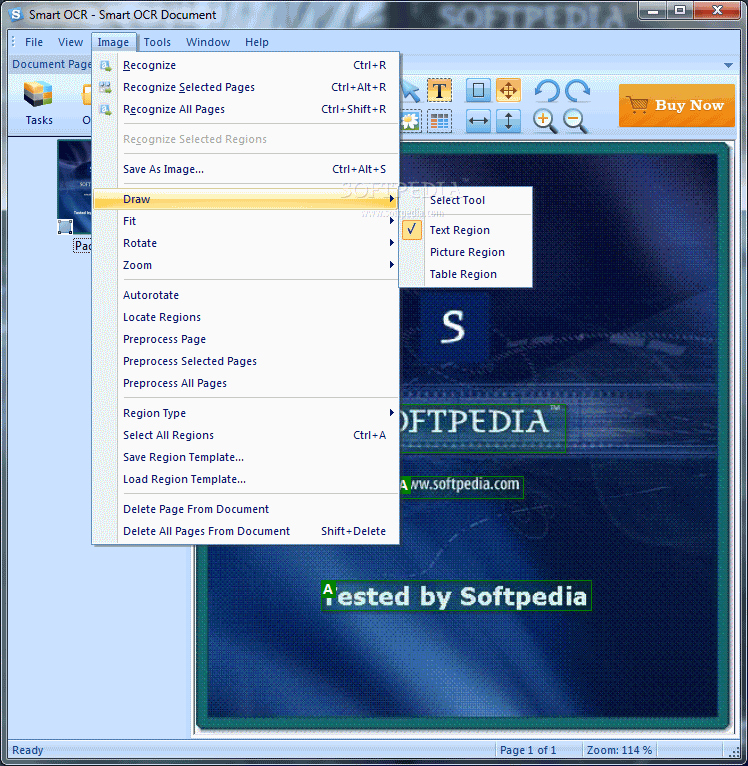
Task: Click the open Image menu title
Action: tap(113, 42)
